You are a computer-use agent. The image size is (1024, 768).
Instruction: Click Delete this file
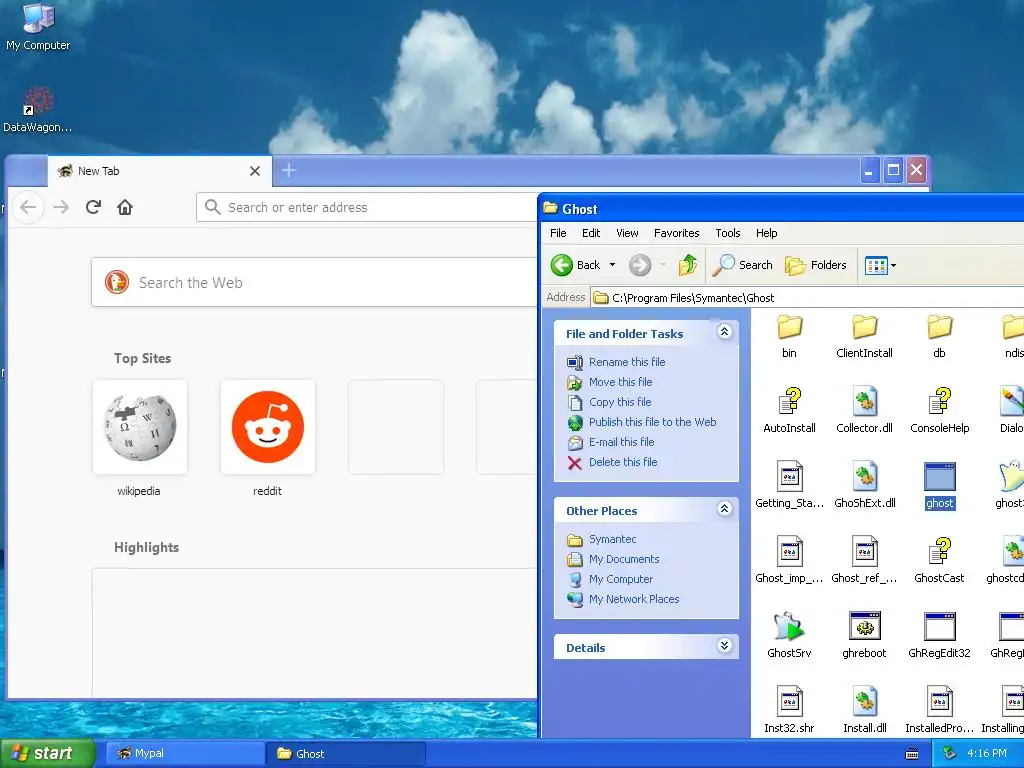coord(623,462)
